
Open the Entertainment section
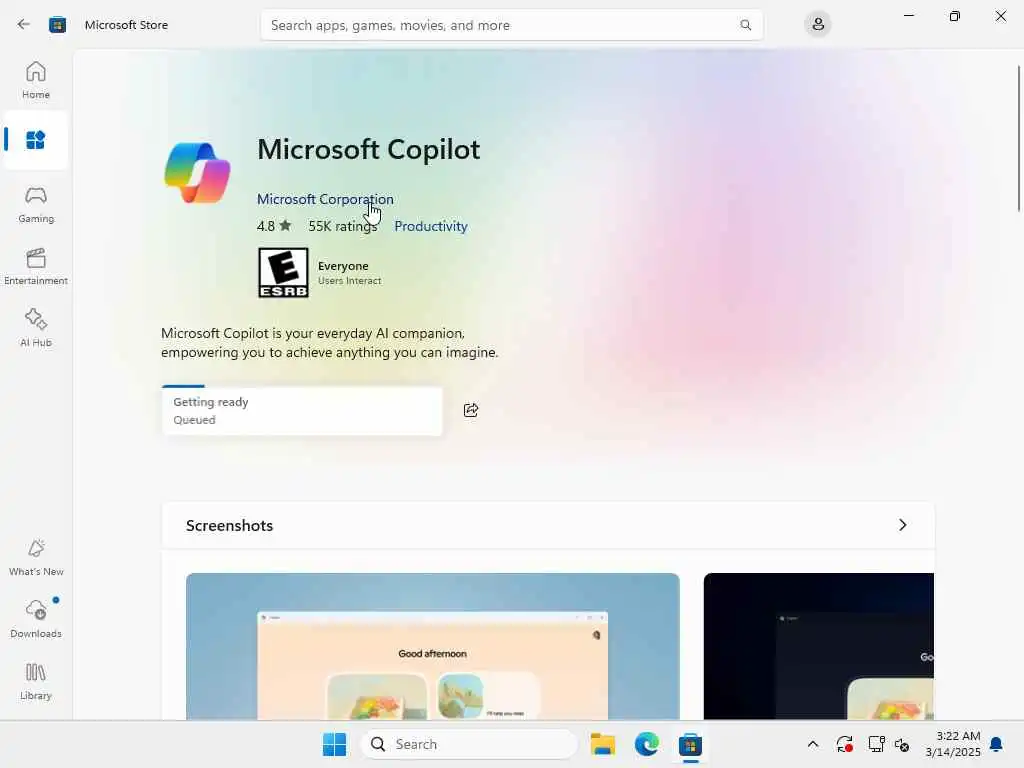click(x=36, y=266)
